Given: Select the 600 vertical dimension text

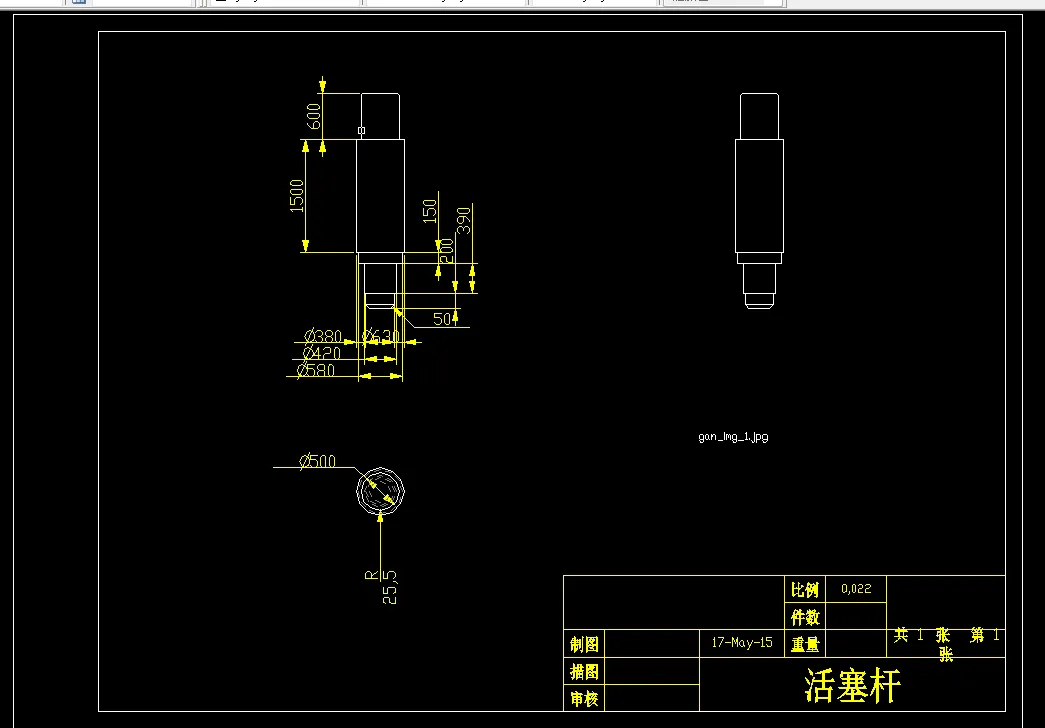Looking at the screenshot, I should click(x=314, y=116).
